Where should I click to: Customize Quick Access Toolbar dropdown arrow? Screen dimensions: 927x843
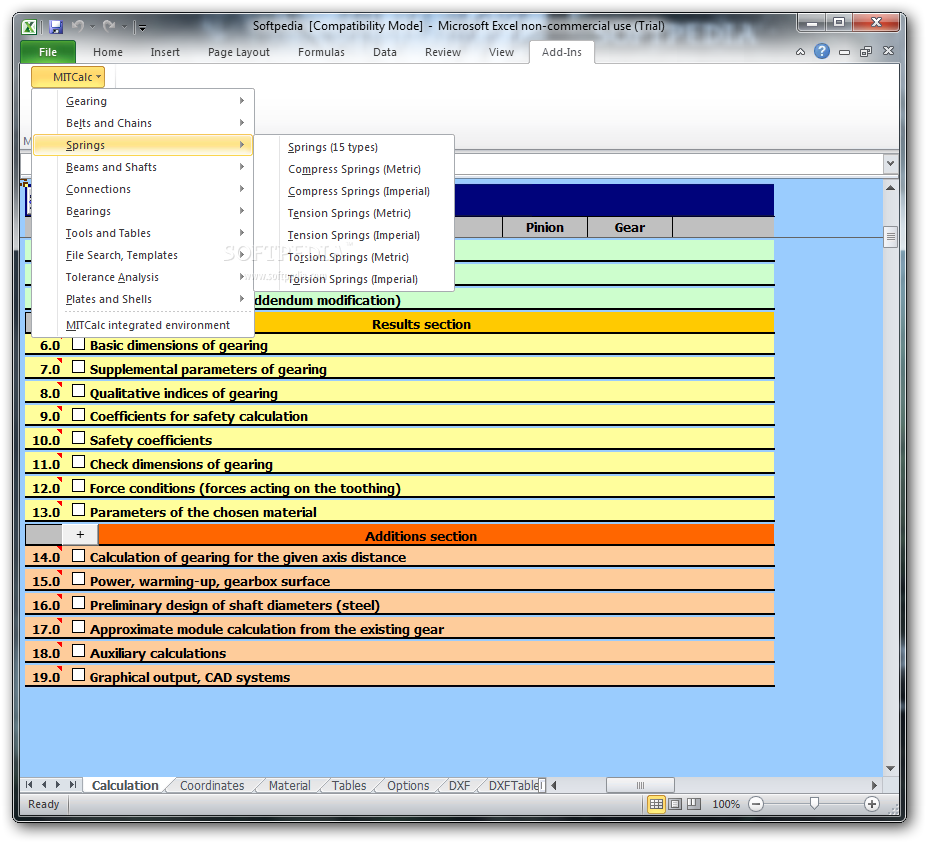142,27
